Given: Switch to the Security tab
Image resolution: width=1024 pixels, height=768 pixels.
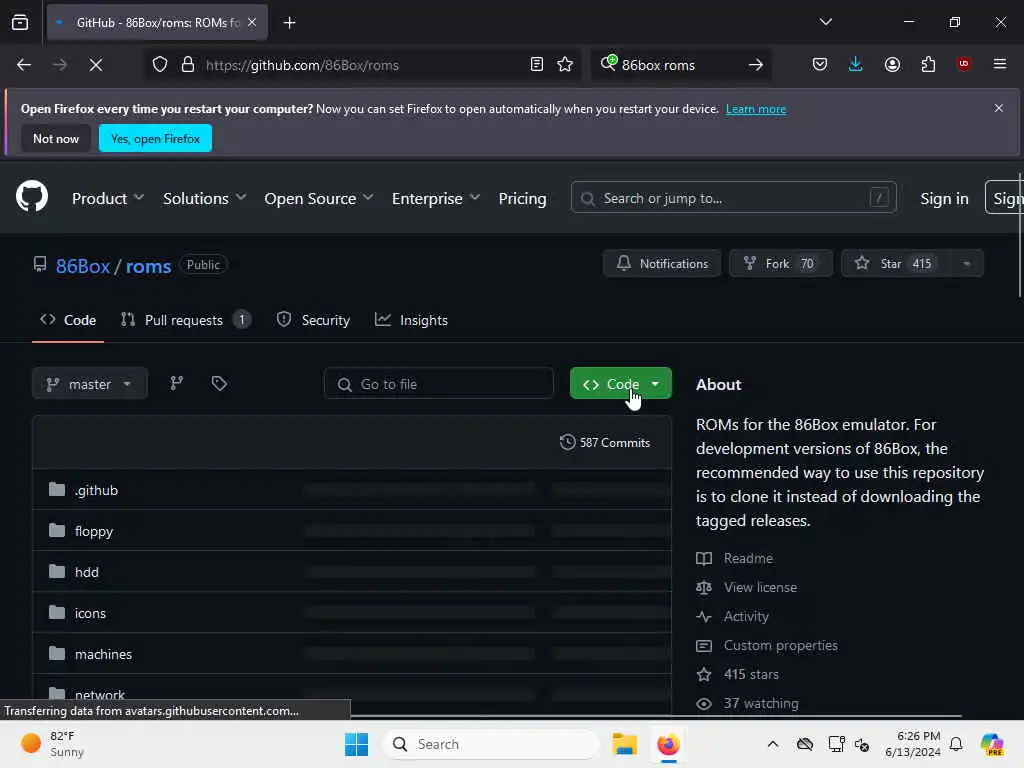Looking at the screenshot, I should (x=313, y=320).
